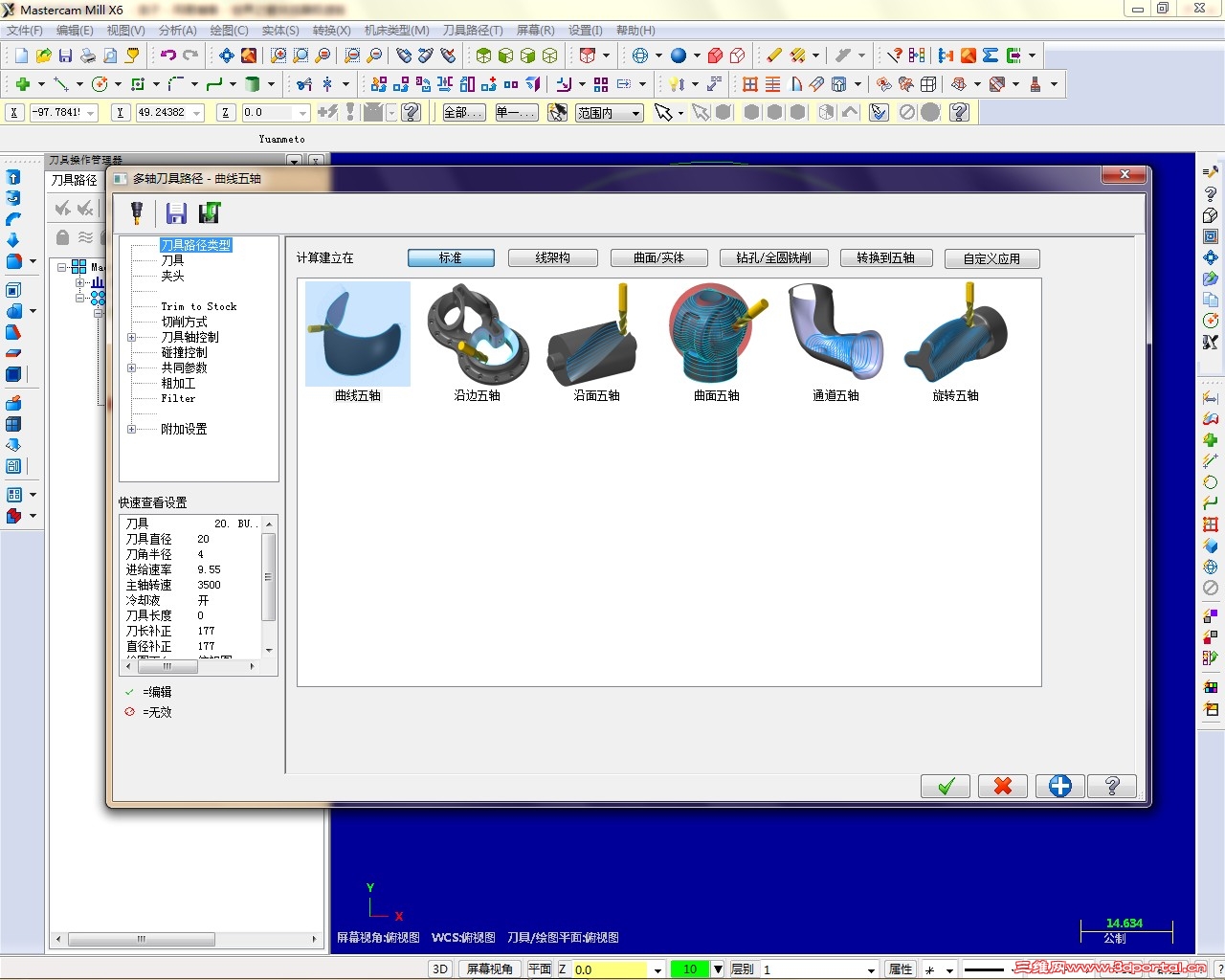Open the 层别 level dropdown
The height and width of the screenshot is (980, 1225).
(869, 969)
